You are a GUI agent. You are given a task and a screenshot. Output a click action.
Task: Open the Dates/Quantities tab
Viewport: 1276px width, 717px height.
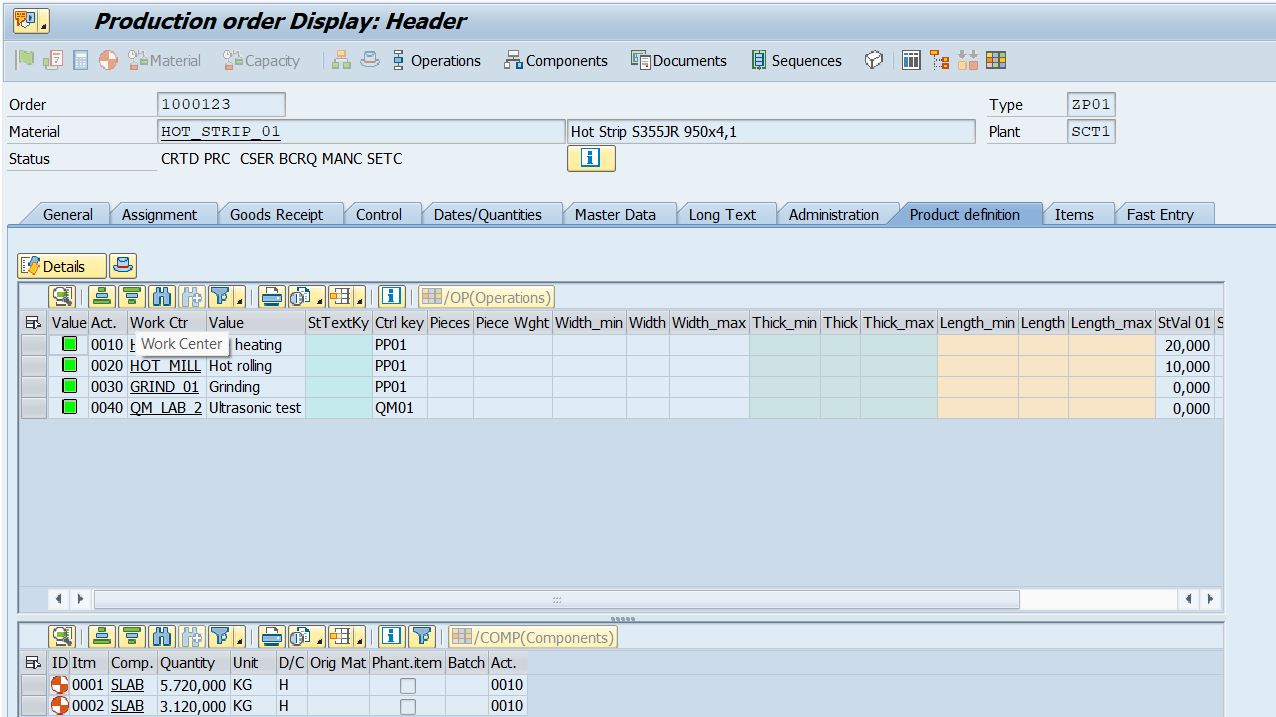coord(487,215)
